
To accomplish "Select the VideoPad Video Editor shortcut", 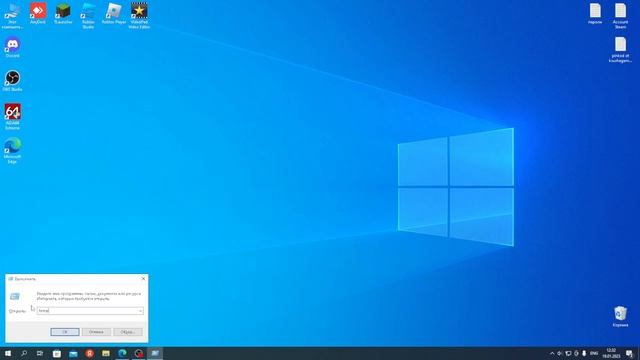I will pos(139,16).
